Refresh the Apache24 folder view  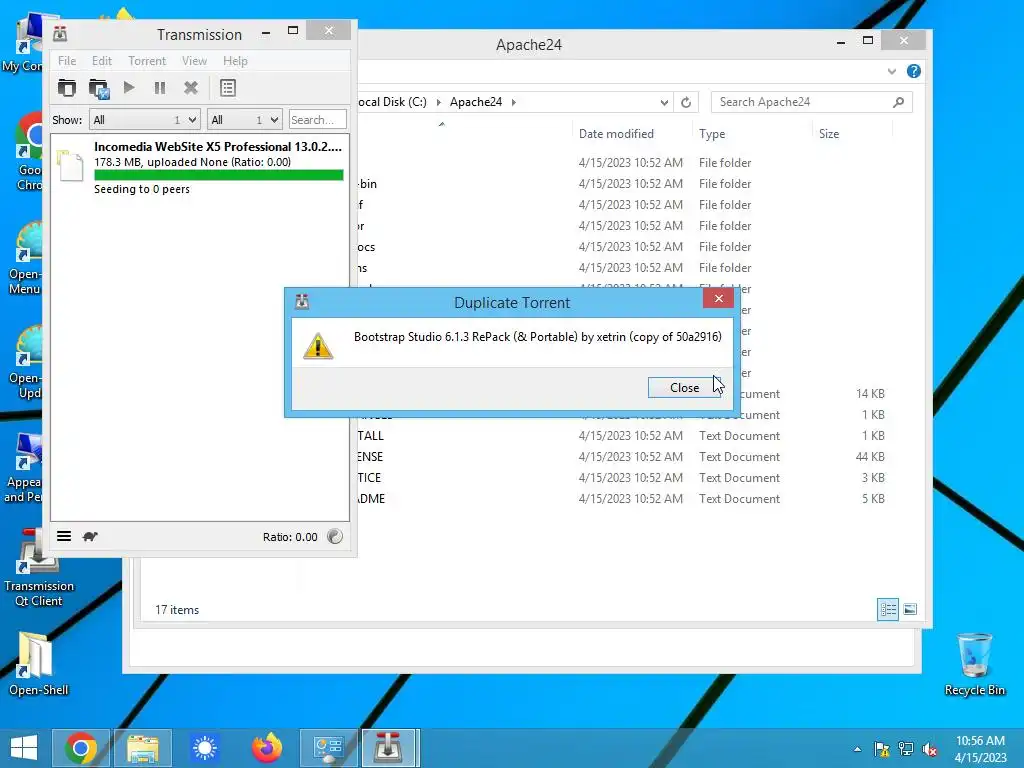686,103
